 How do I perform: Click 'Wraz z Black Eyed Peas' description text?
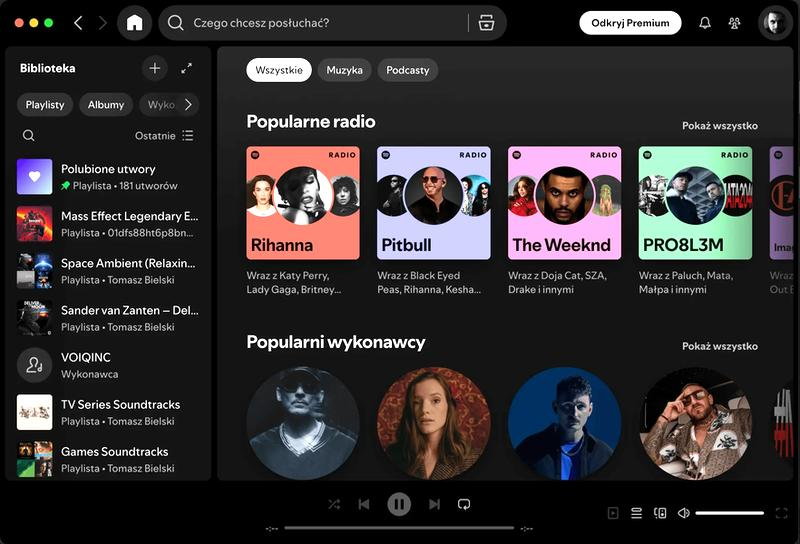(429, 282)
